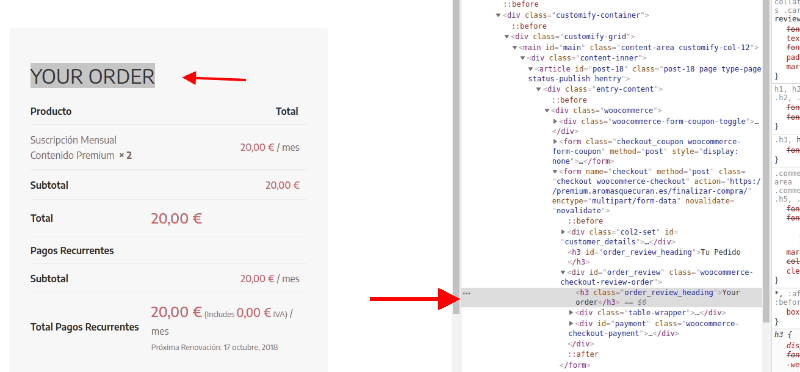Collapse the customify-grid div node

click(507, 37)
